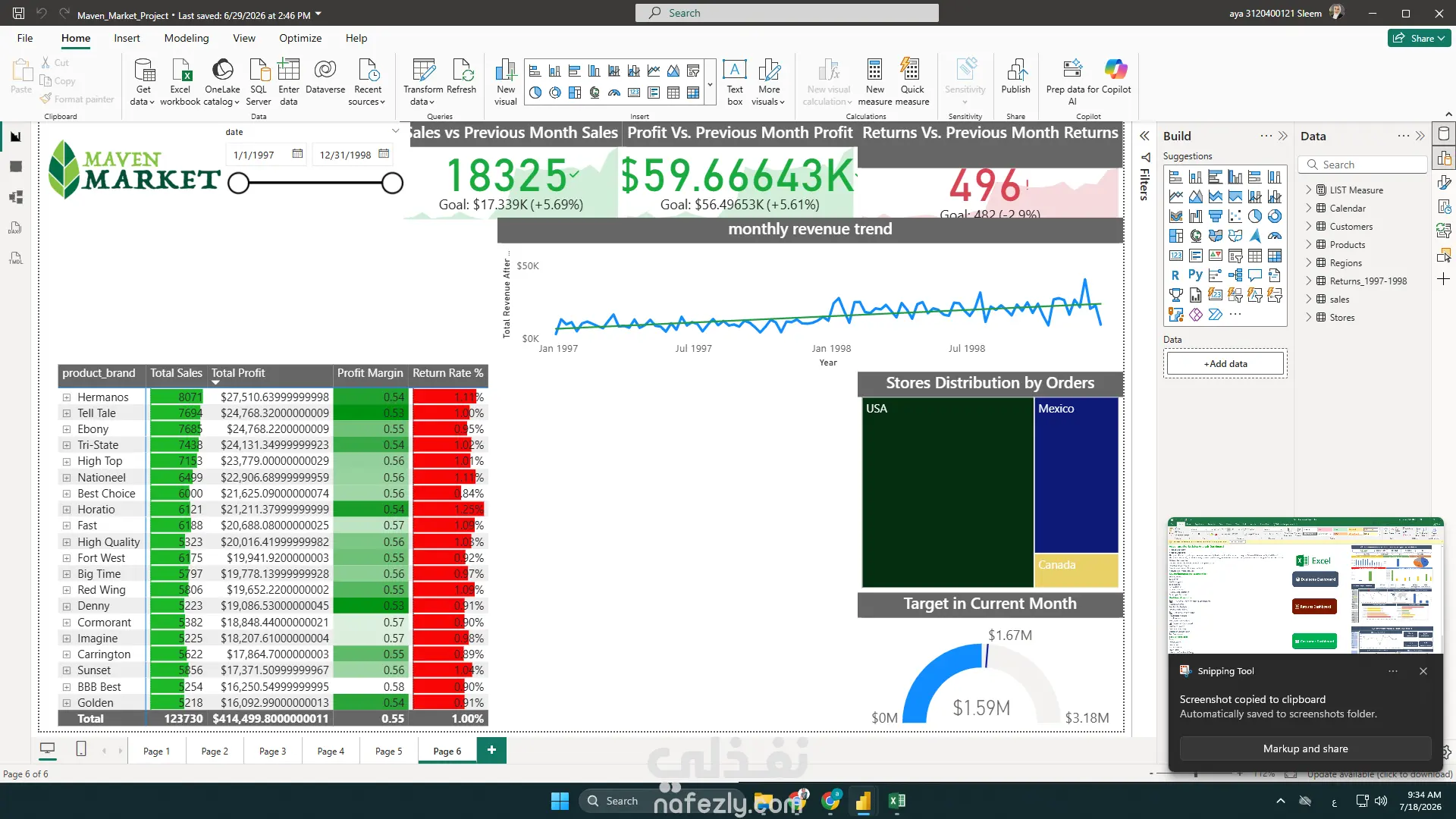Add a New visual to canvas
1456x819 pixels.
tap(506, 82)
